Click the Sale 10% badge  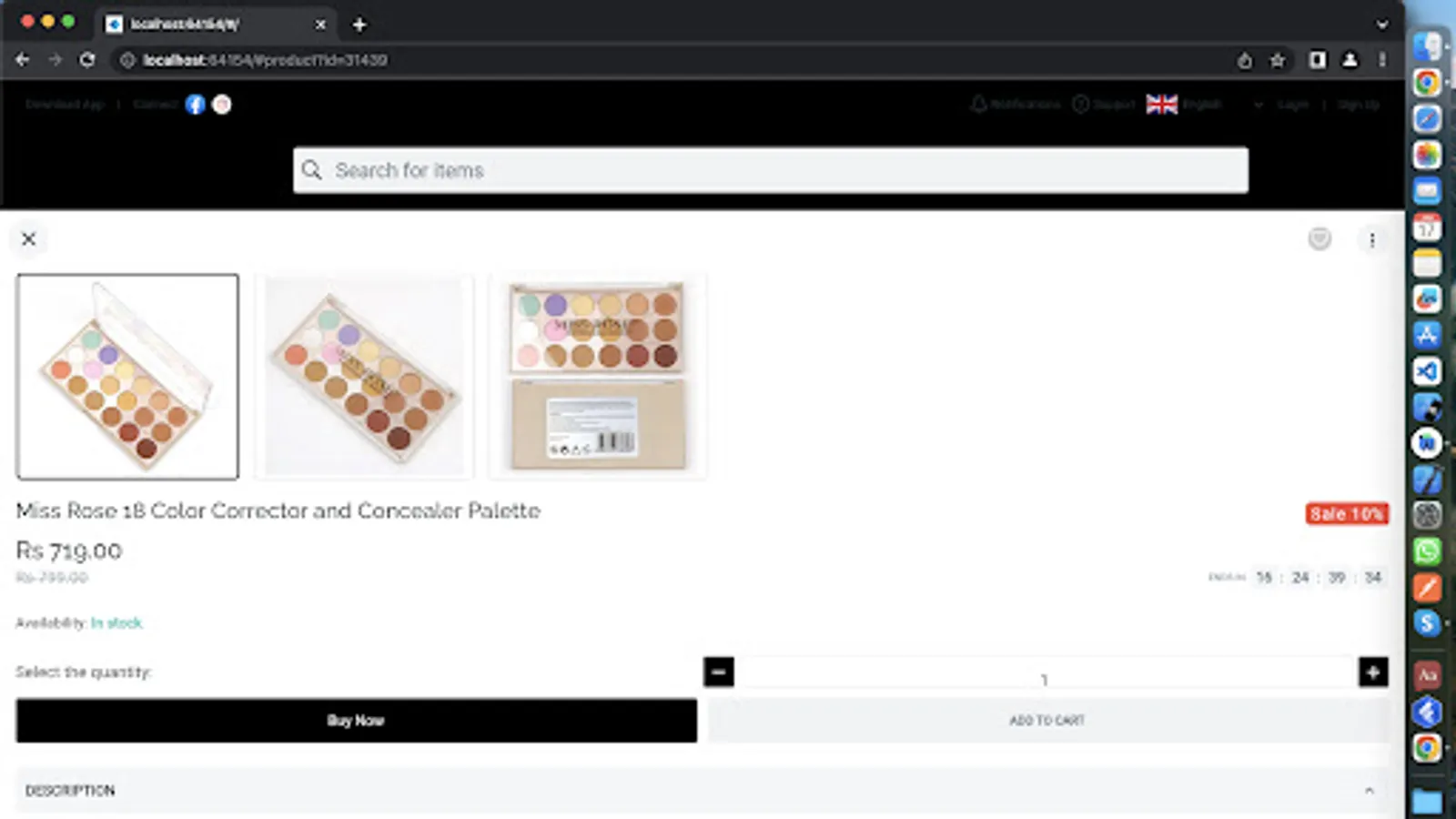[1347, 514]
